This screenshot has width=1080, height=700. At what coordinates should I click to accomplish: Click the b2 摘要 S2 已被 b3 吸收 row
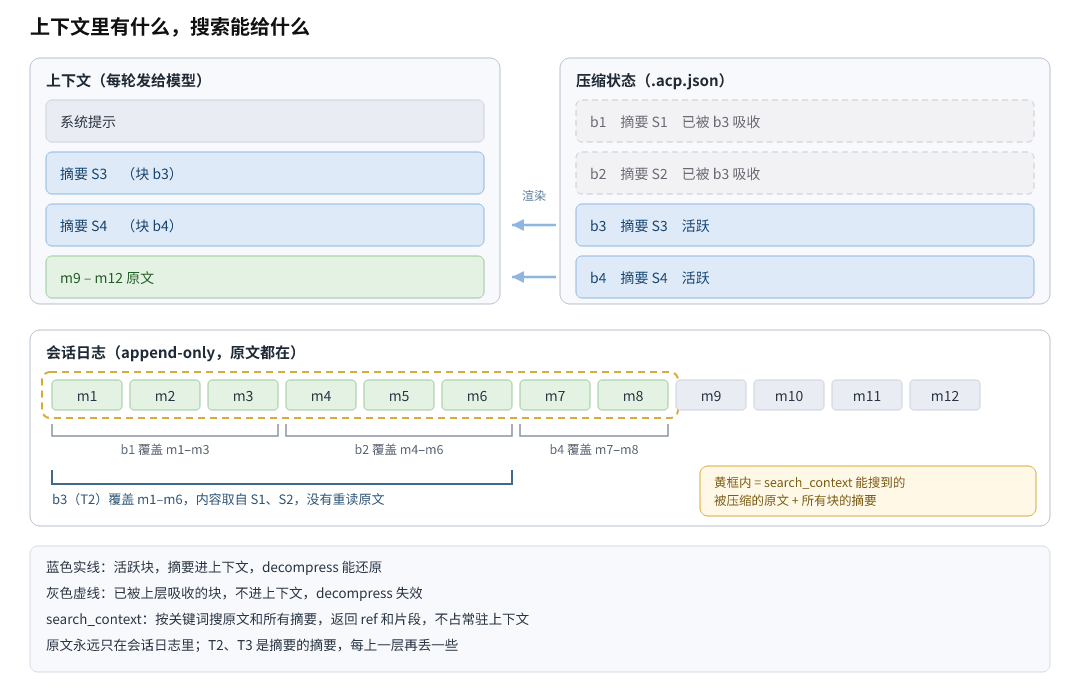tap(804, 173)
